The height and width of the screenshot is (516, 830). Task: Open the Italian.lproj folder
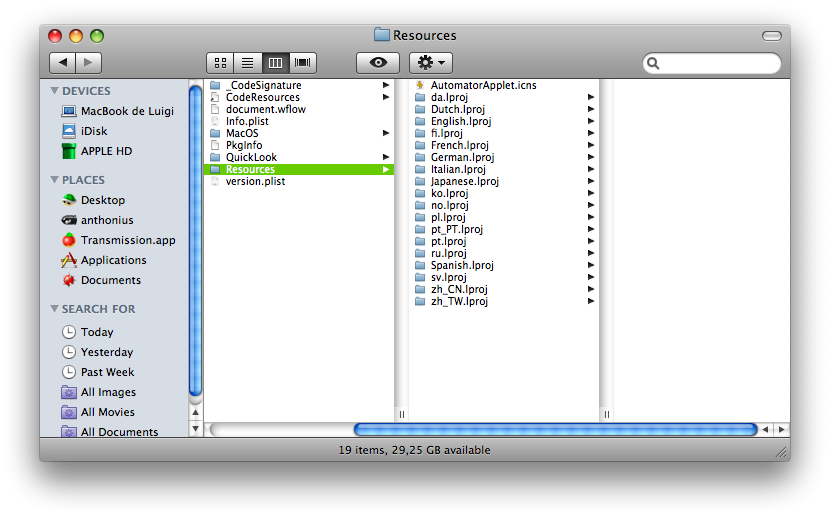(504, 169)
